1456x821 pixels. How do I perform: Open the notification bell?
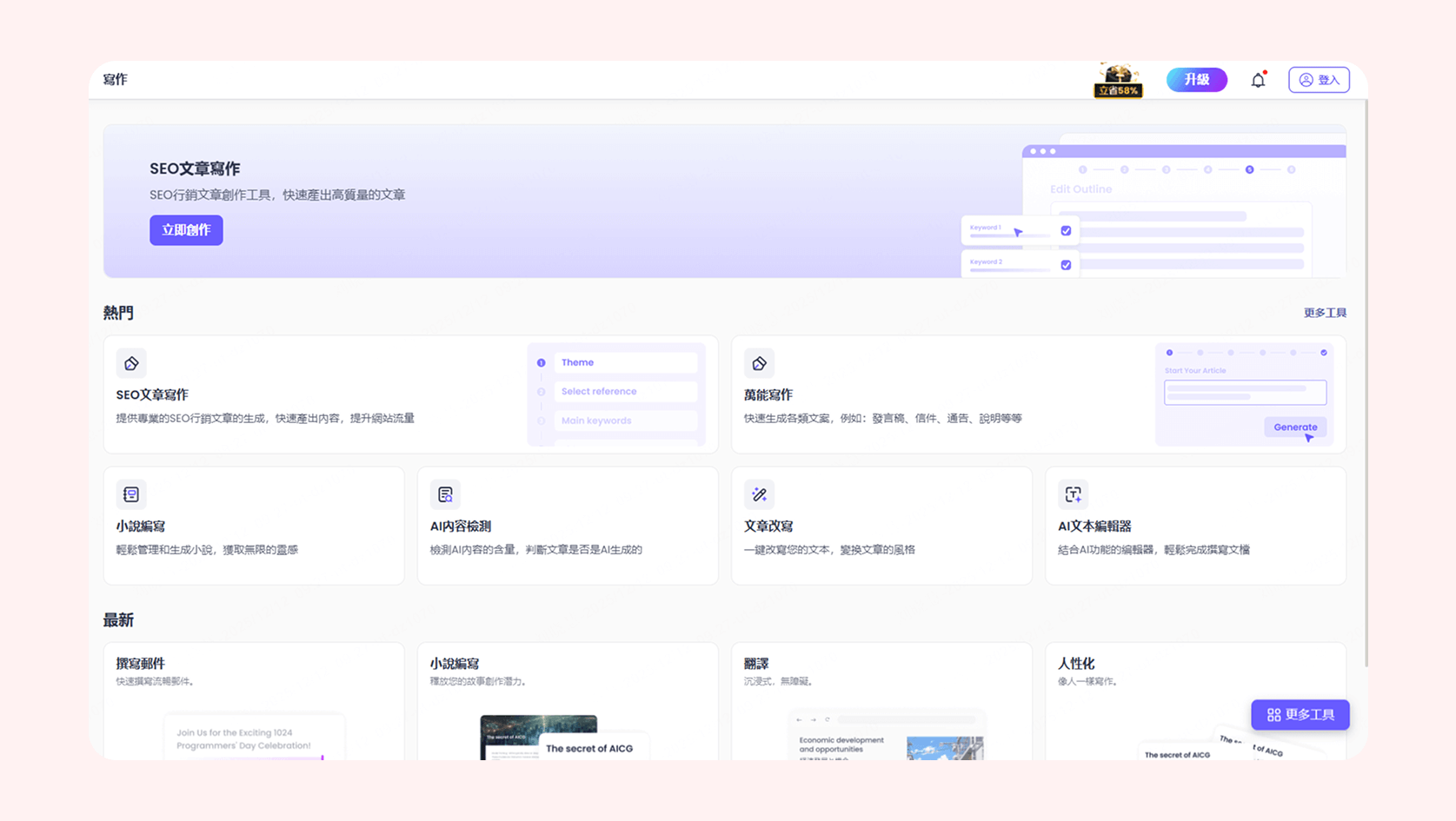1258,79
